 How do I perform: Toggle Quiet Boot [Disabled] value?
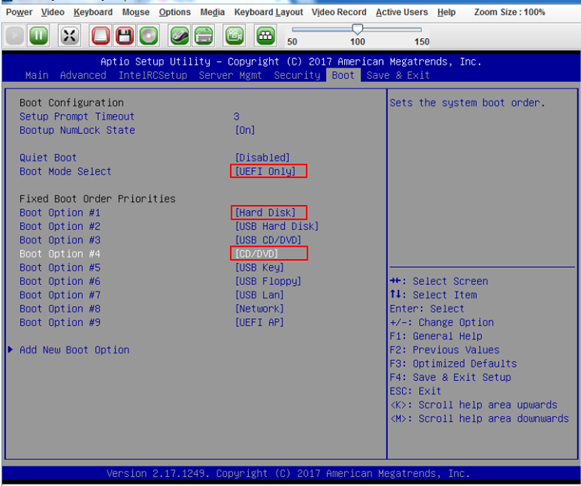click(262, 157)
